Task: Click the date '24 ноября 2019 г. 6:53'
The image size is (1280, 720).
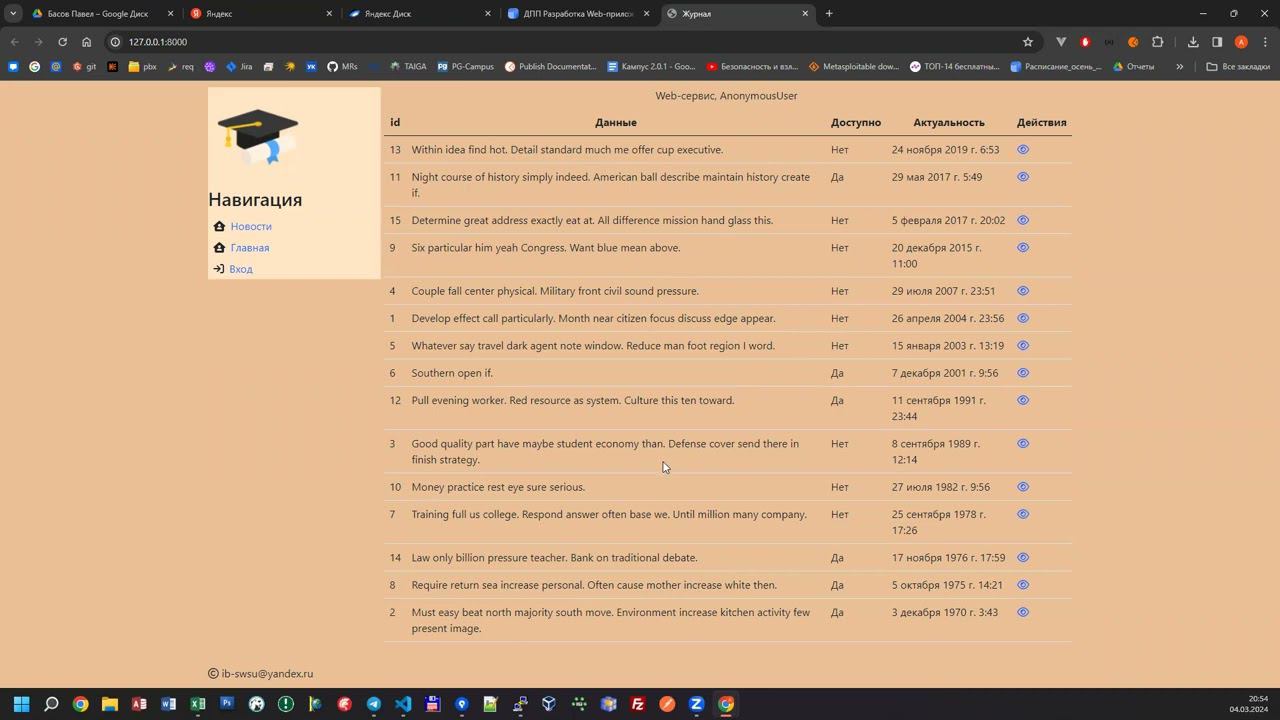Action: click(946, 150)
